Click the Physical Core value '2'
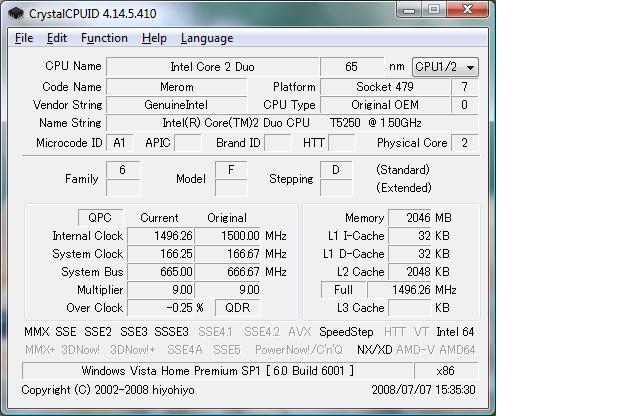The image size is (640, 416). 464,143
